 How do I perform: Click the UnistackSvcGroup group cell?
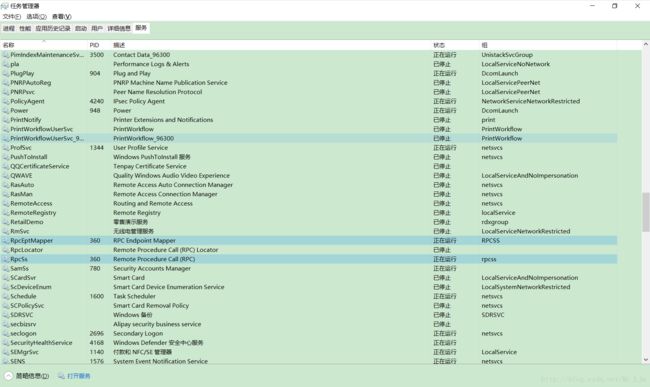pos(507,55)
